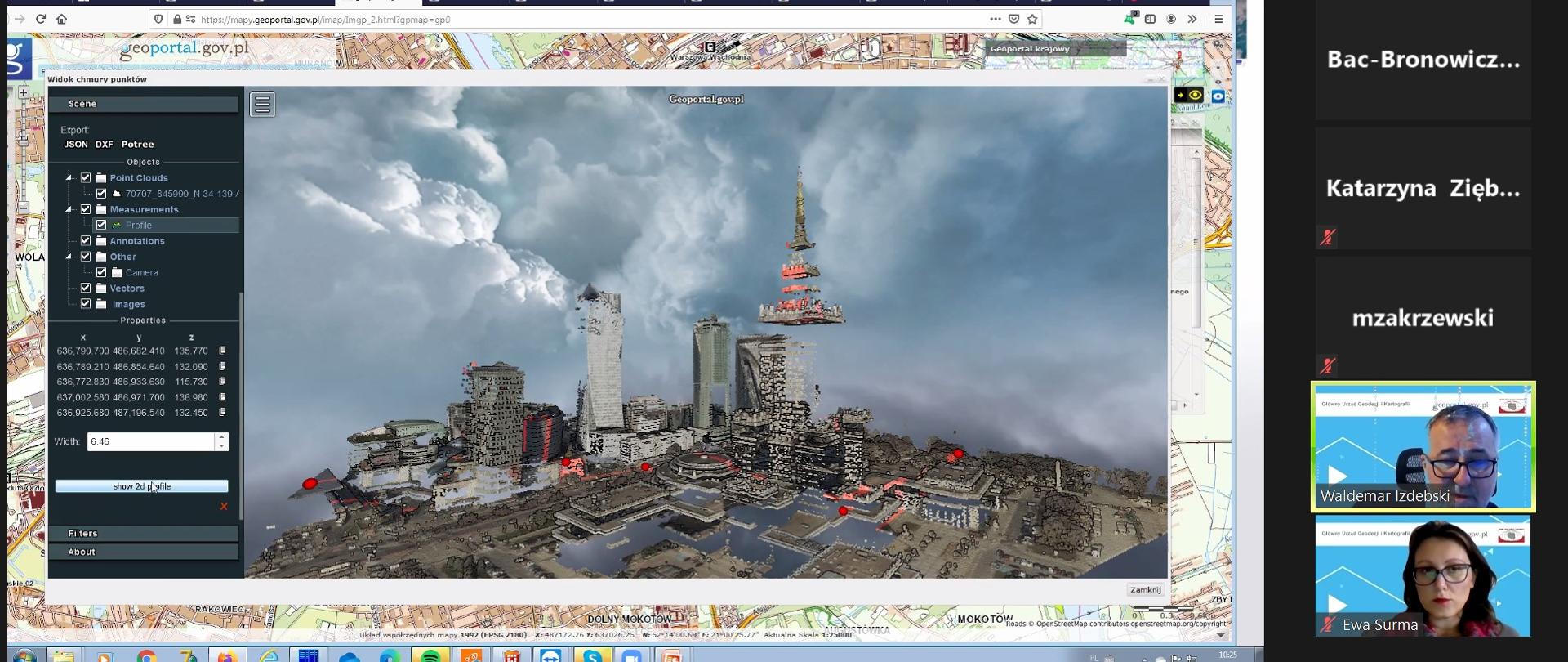Viewport: 1568px width, 662px height.
Task: Copy coordinates of the first point row
Action: tap(222, 351)
